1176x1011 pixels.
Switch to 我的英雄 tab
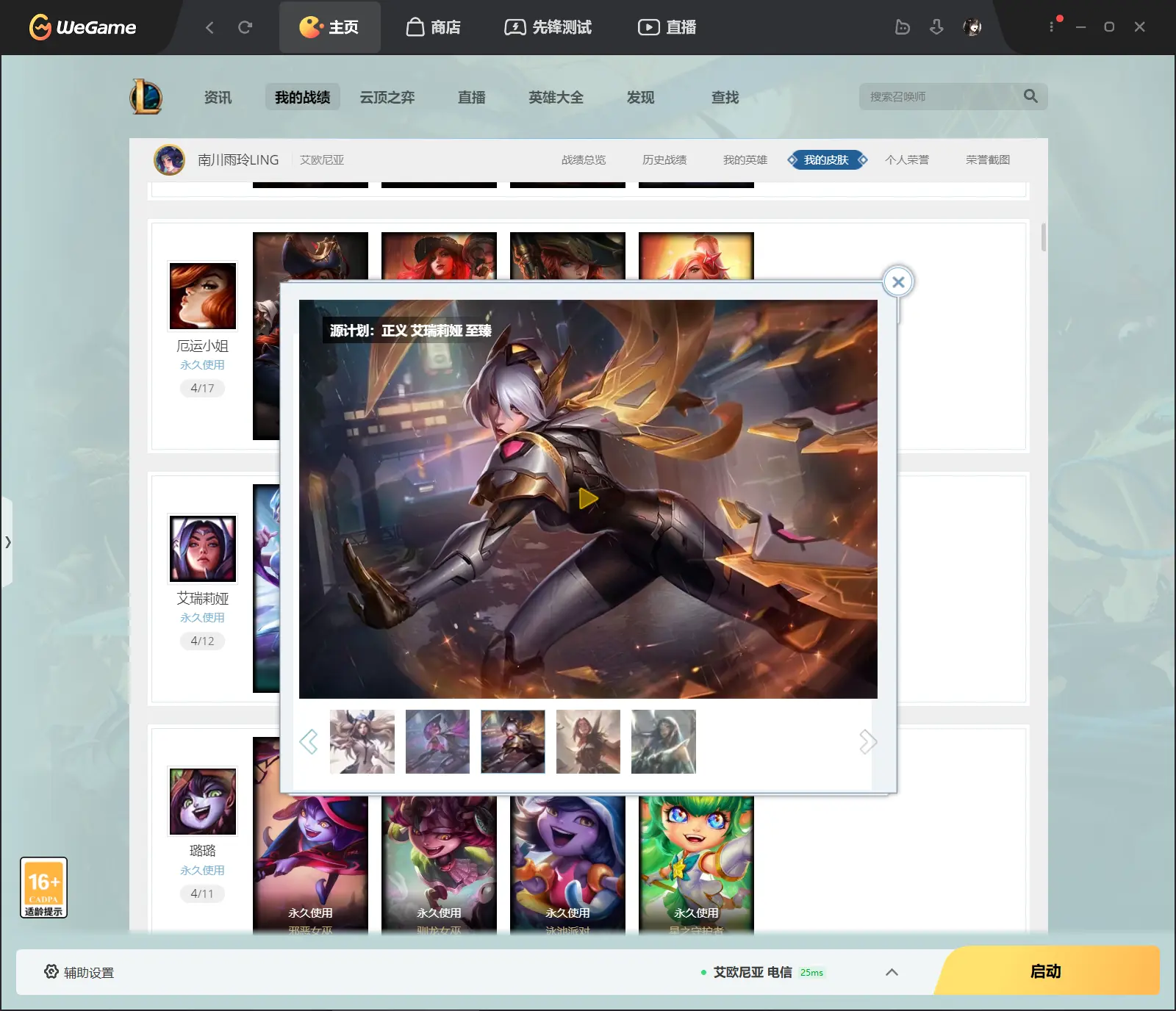click(745, 159)
